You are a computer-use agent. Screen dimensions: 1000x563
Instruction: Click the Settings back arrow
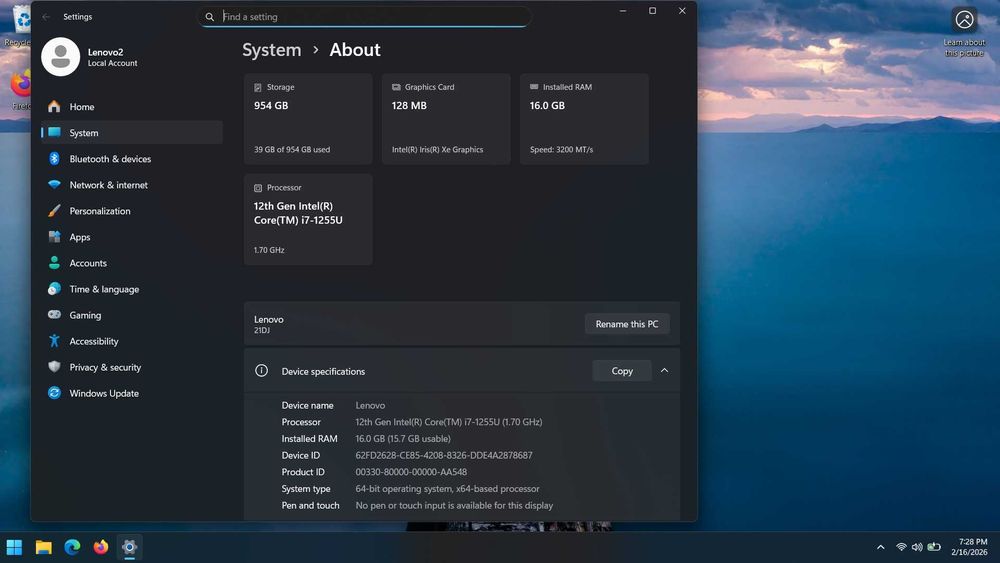[x=46, y=17]
